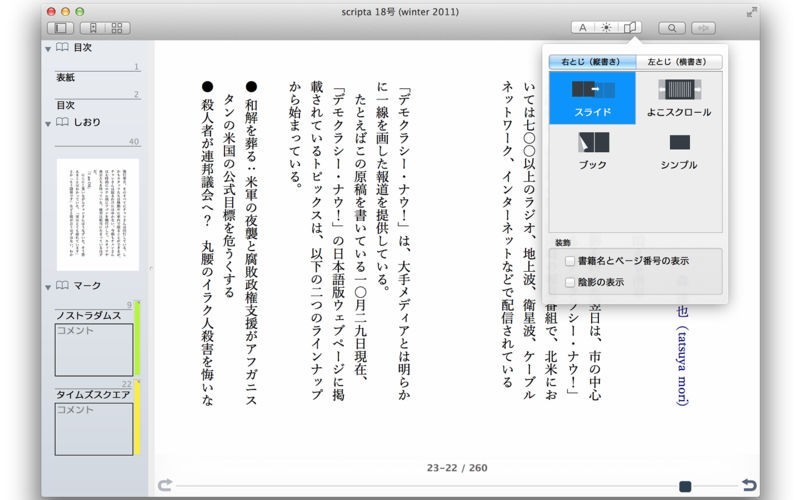Select the よこスクロール page transition

click(679, 98)
